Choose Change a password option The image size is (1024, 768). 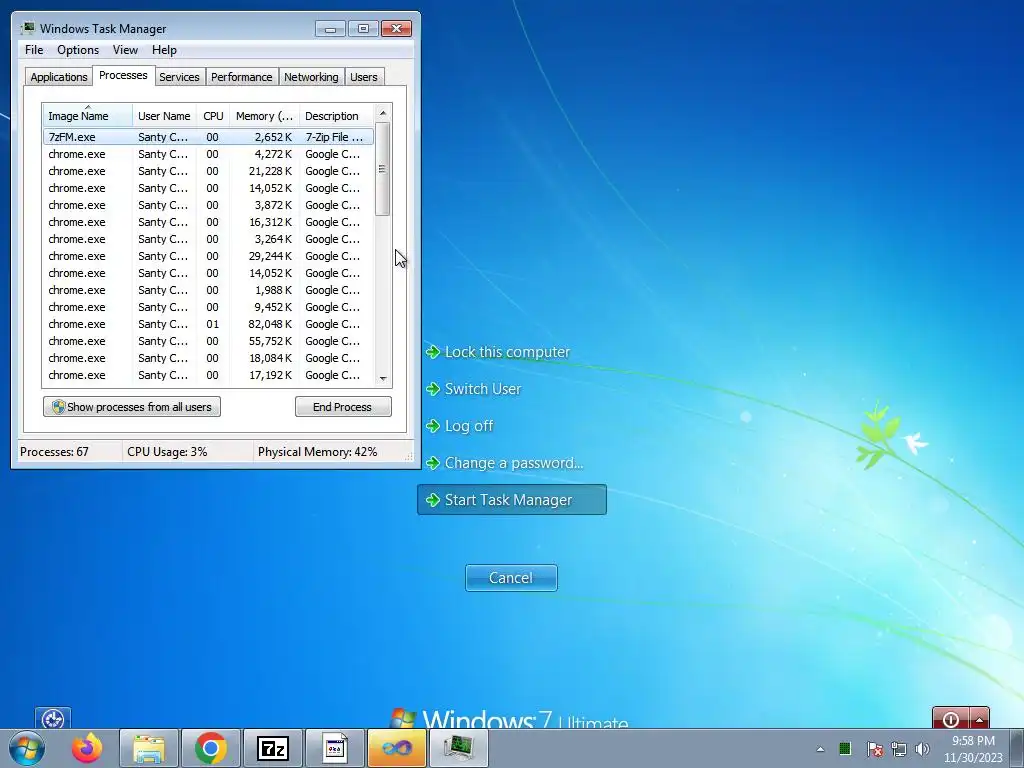504,463
